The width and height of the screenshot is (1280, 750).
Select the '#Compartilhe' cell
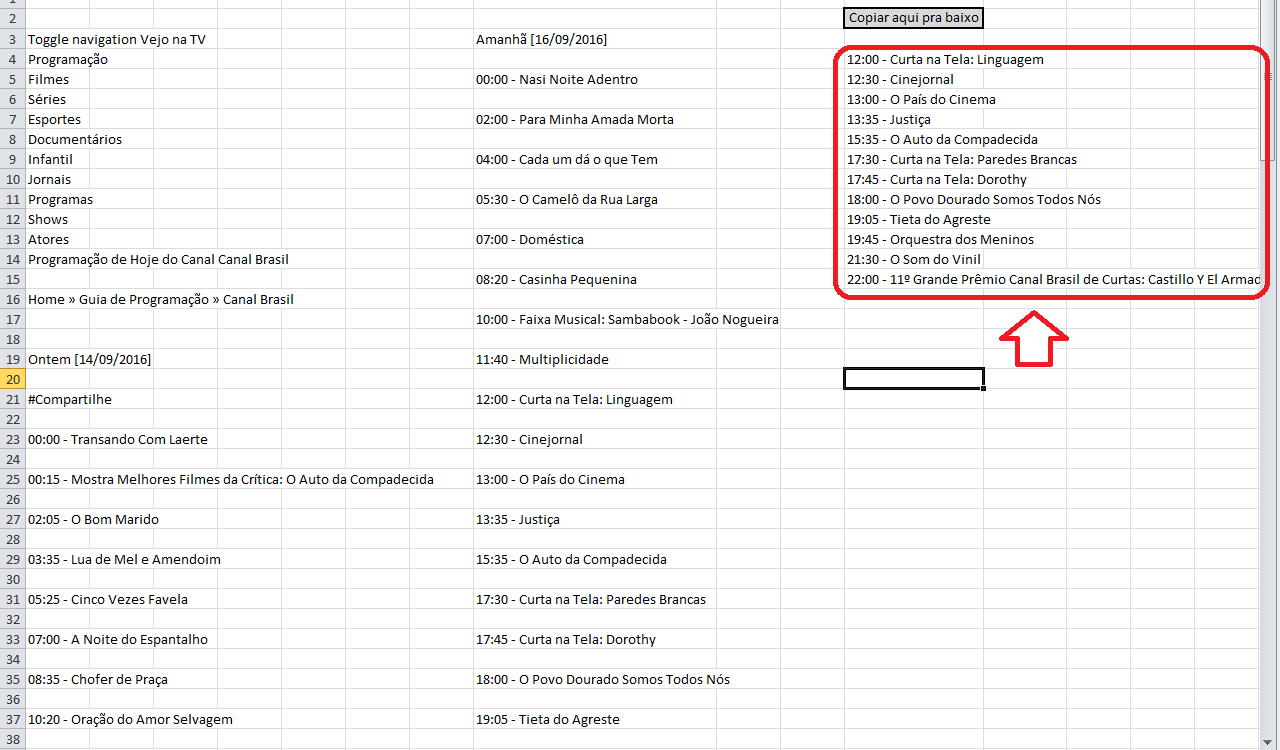[70, 399]
